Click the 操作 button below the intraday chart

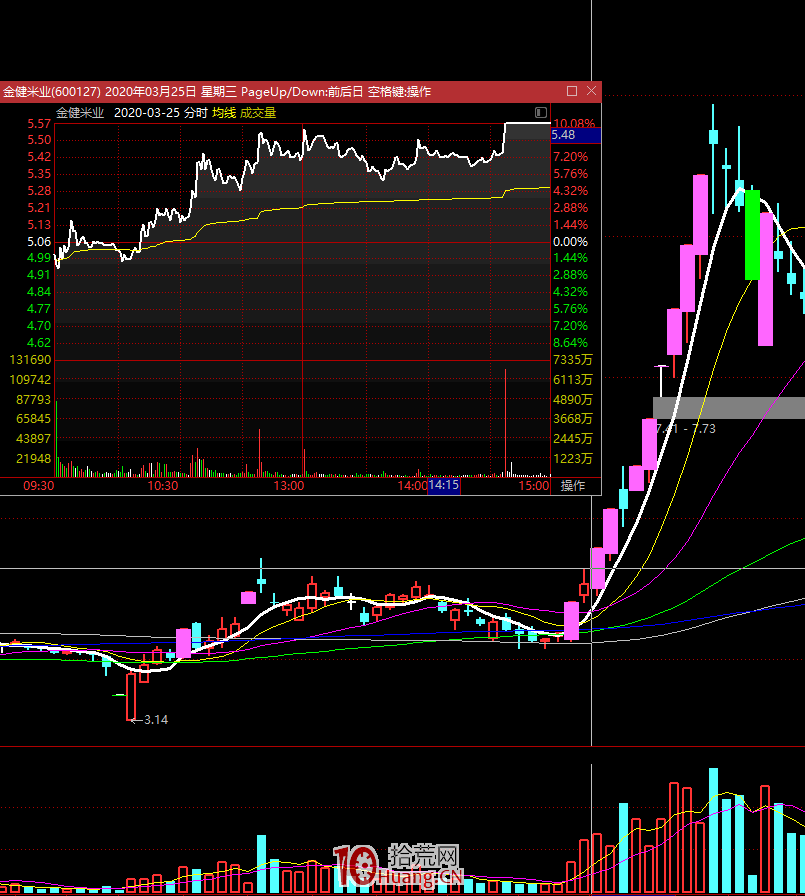click(x=573, y=486)
